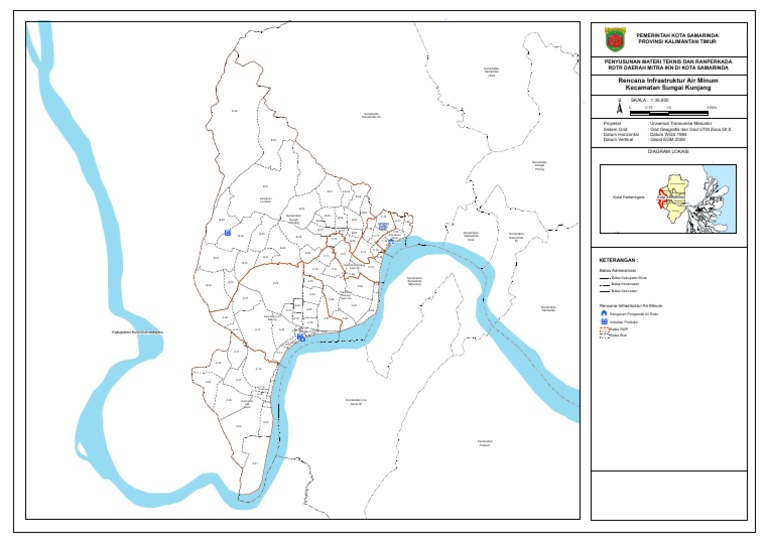Click the Batas Kabupaten/Kota line symbol in legend
The width and height of the screenshot is (768, 542).
[x=604, y=278]
